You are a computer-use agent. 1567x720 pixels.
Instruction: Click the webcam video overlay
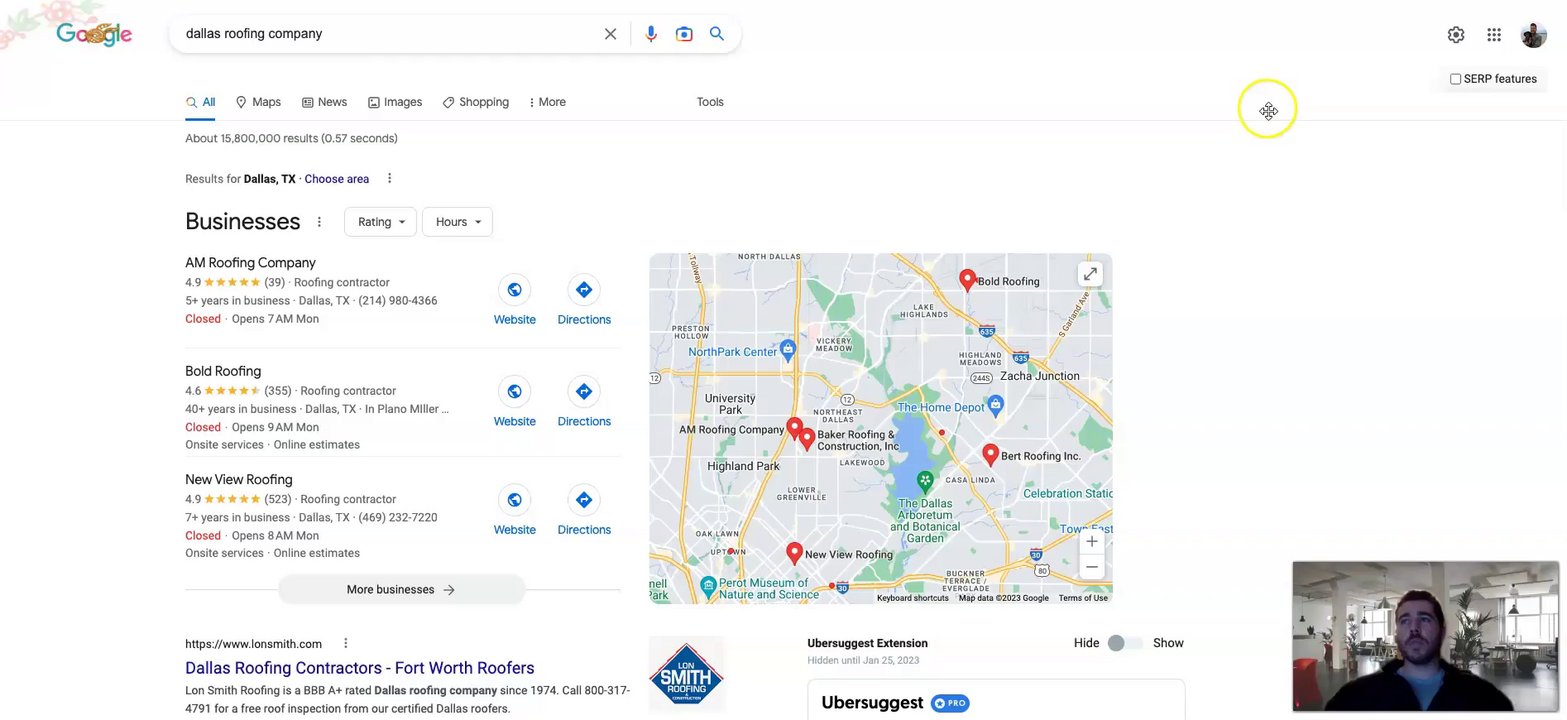(1425, 637)
